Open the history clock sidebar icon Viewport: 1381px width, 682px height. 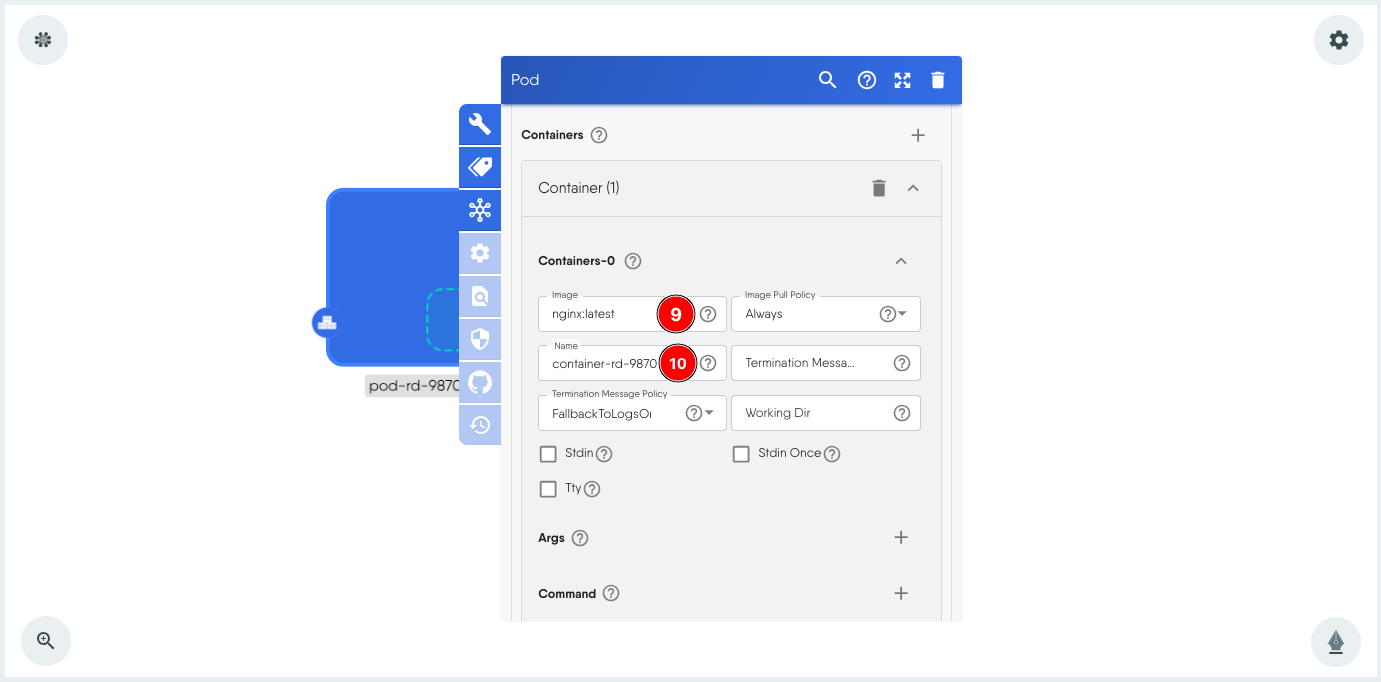click(x=480, y=425)
